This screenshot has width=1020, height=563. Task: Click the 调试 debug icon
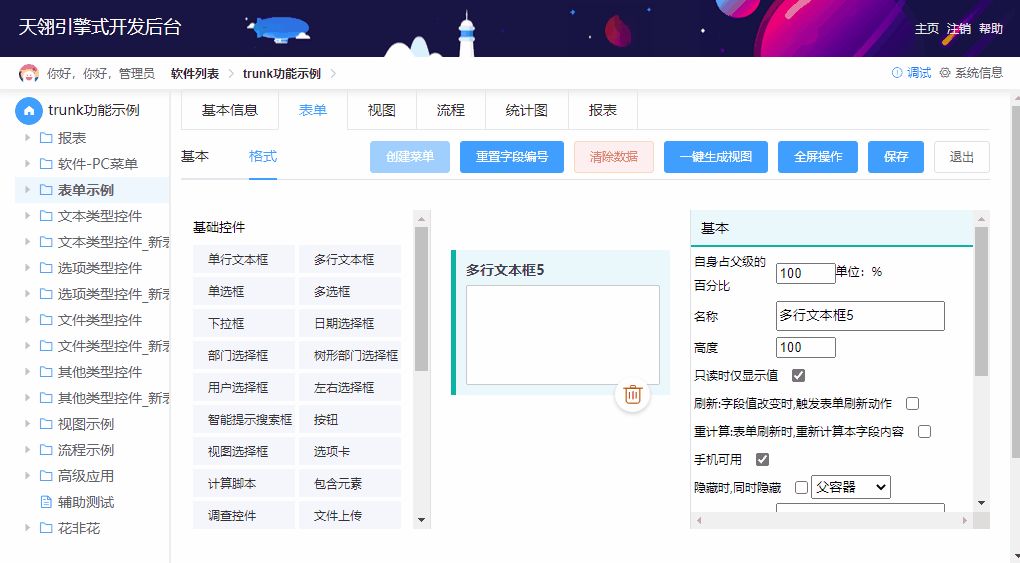point(897,73)
